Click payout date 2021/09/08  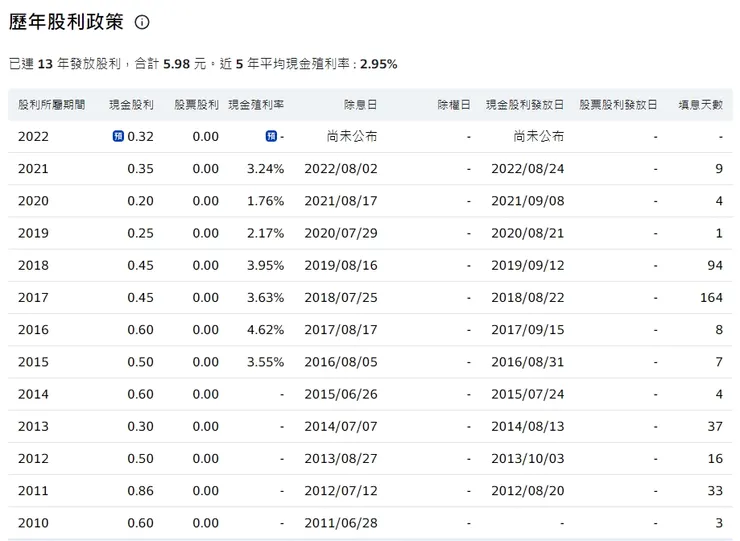pyautogui.click(x=528, y=201)
